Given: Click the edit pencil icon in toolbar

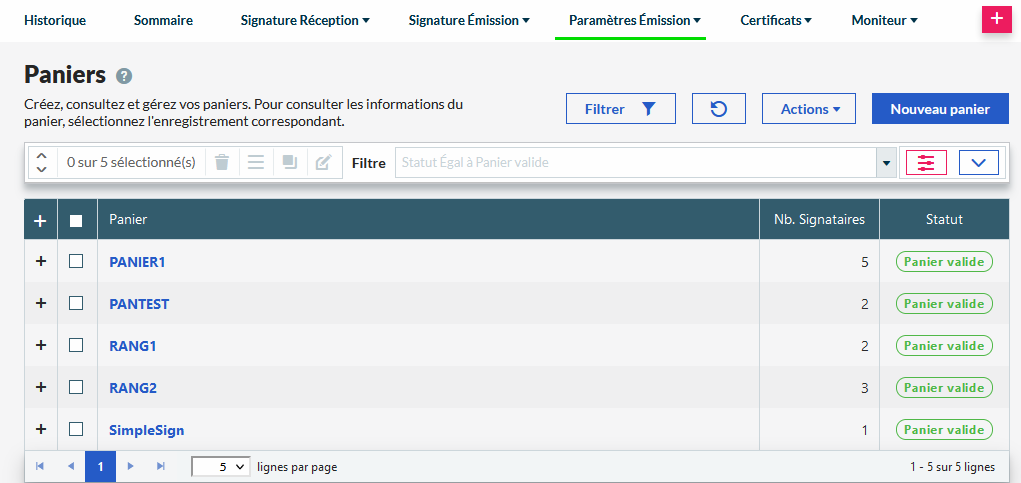Looking at the screenshot, I should pos(323,162).
